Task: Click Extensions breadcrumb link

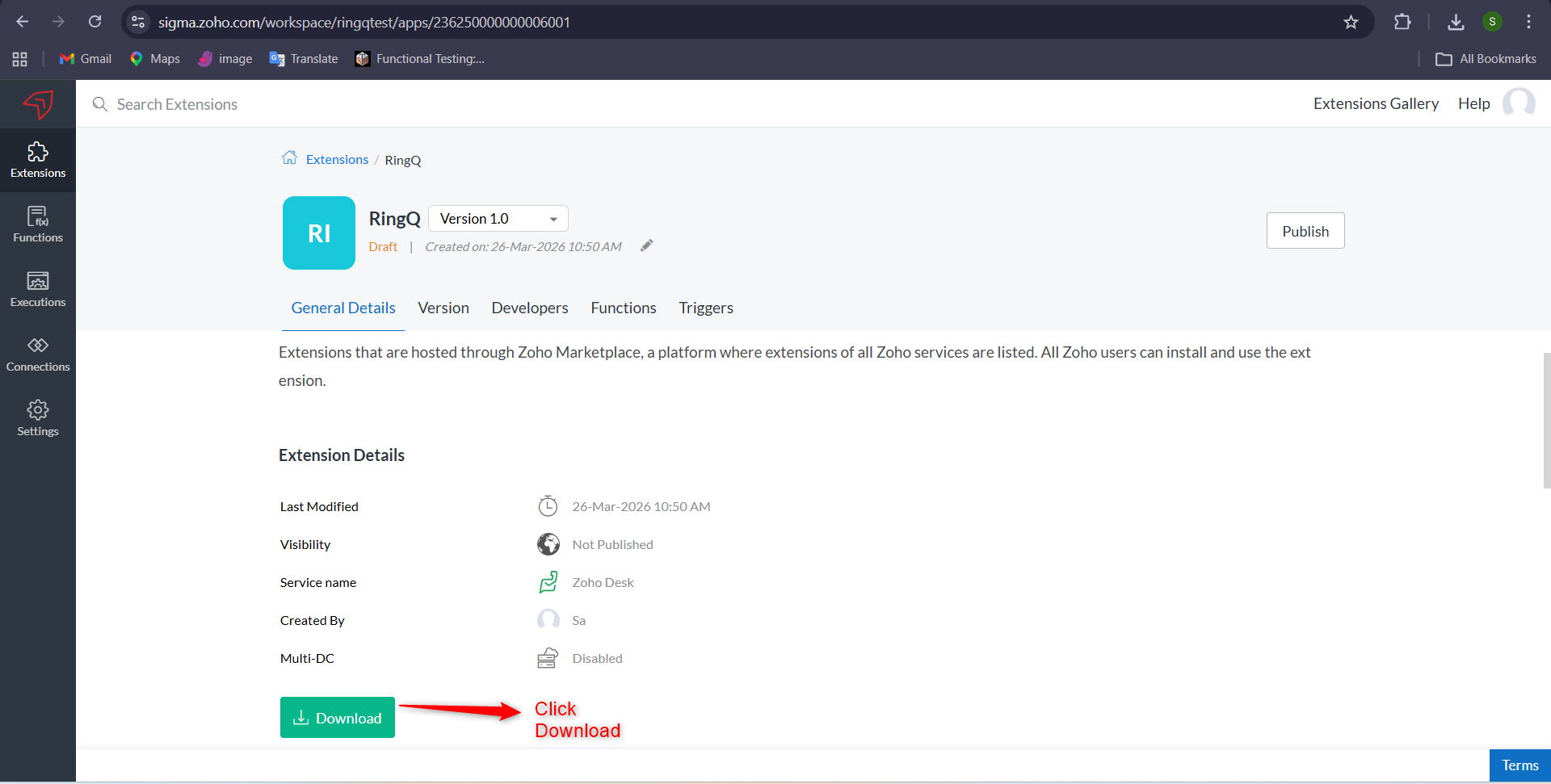Action: click(337, 159)
